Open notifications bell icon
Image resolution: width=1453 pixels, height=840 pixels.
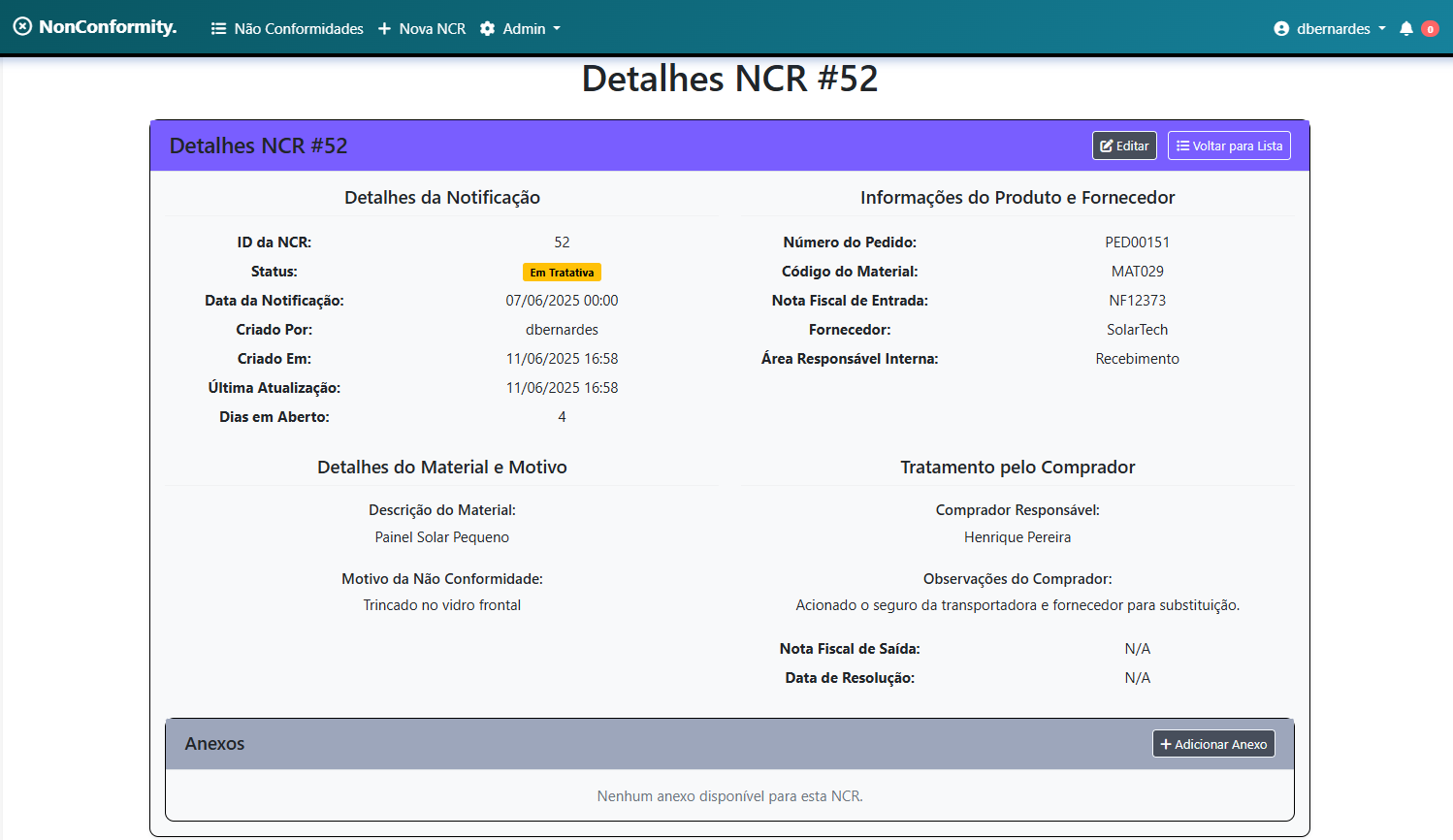coord(1406,29)
